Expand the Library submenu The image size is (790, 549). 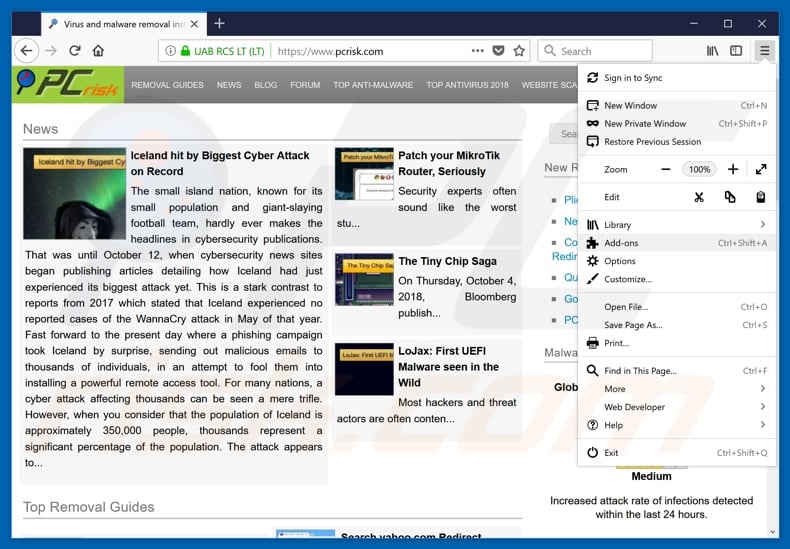pyautogui.click(x=762, y=225)
